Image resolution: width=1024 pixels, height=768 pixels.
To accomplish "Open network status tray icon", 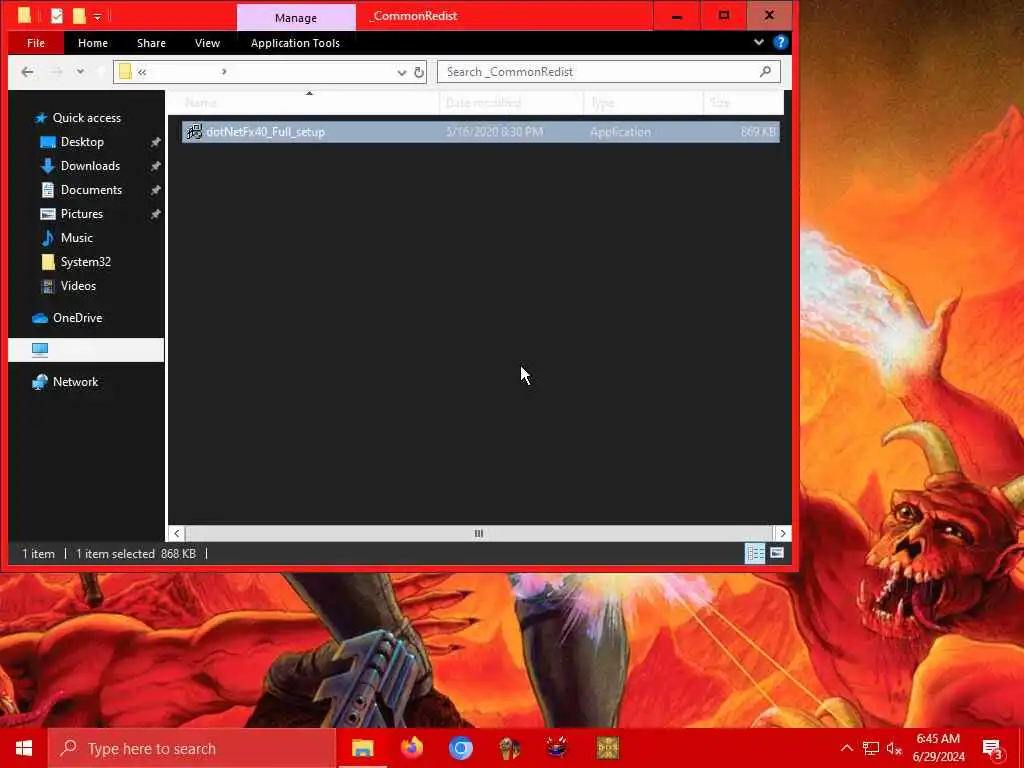I will pos(871,748).
